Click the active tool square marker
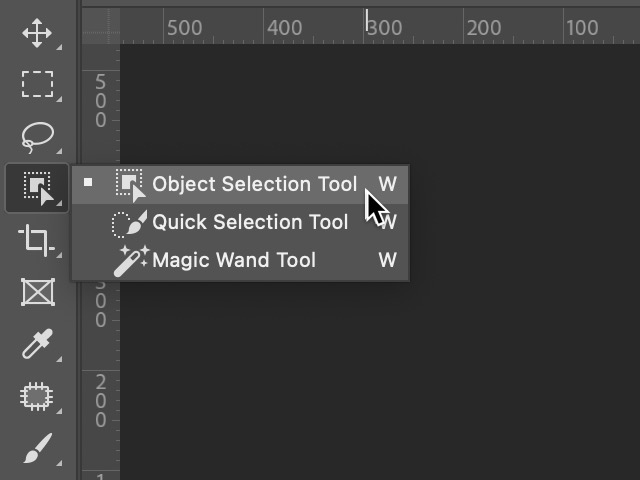640x480 pixels. [x=89, y=183]
